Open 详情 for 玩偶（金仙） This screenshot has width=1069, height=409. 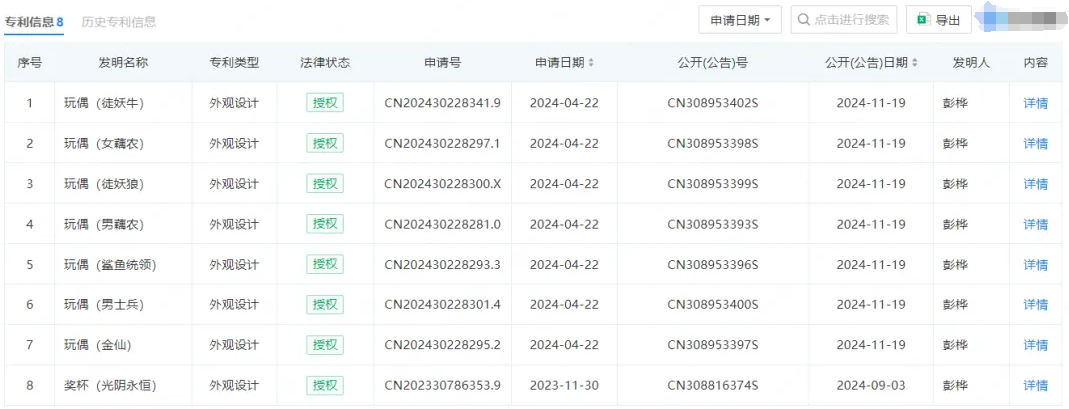coord(1036,346)
